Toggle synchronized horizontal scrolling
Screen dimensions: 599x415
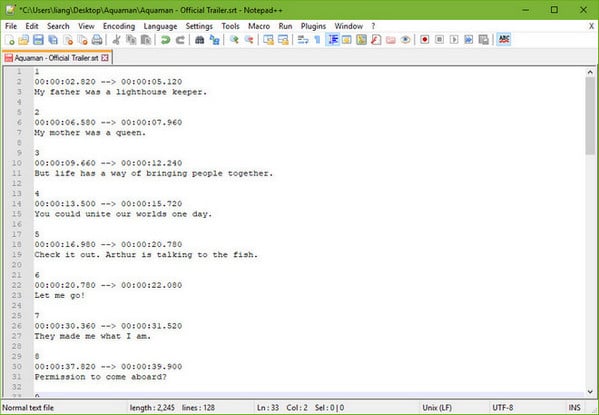tap(283, 40)
